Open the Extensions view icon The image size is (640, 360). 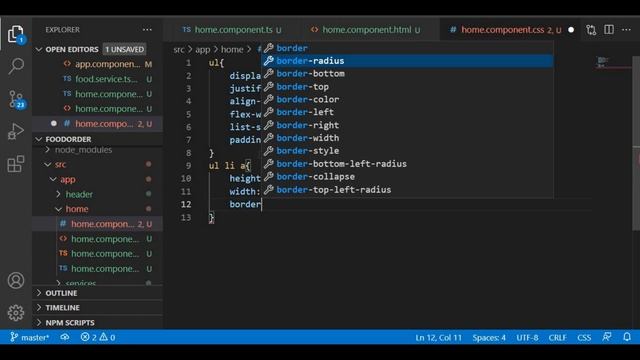(16, 164)
